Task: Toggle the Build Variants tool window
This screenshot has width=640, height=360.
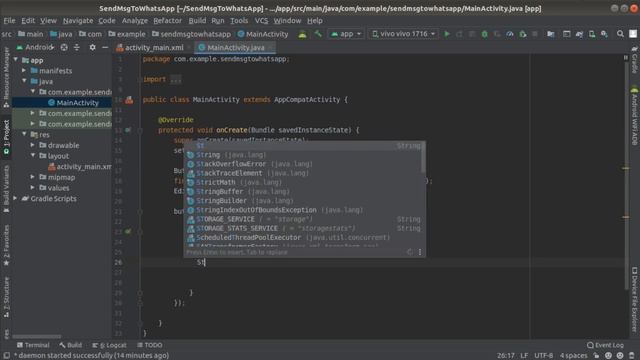Action: (x=6, y=189)
